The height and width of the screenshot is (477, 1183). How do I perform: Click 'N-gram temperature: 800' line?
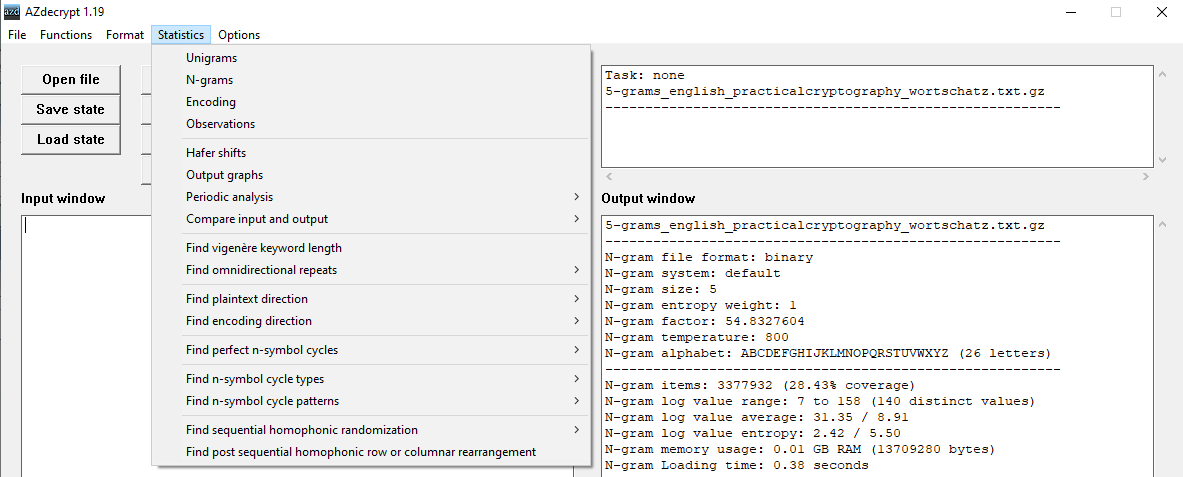(x=697, y=337)
